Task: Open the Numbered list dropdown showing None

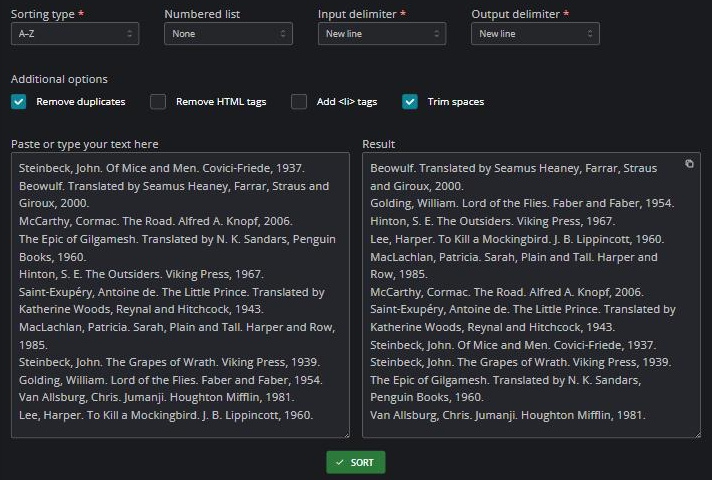Action: coord(228,34)
